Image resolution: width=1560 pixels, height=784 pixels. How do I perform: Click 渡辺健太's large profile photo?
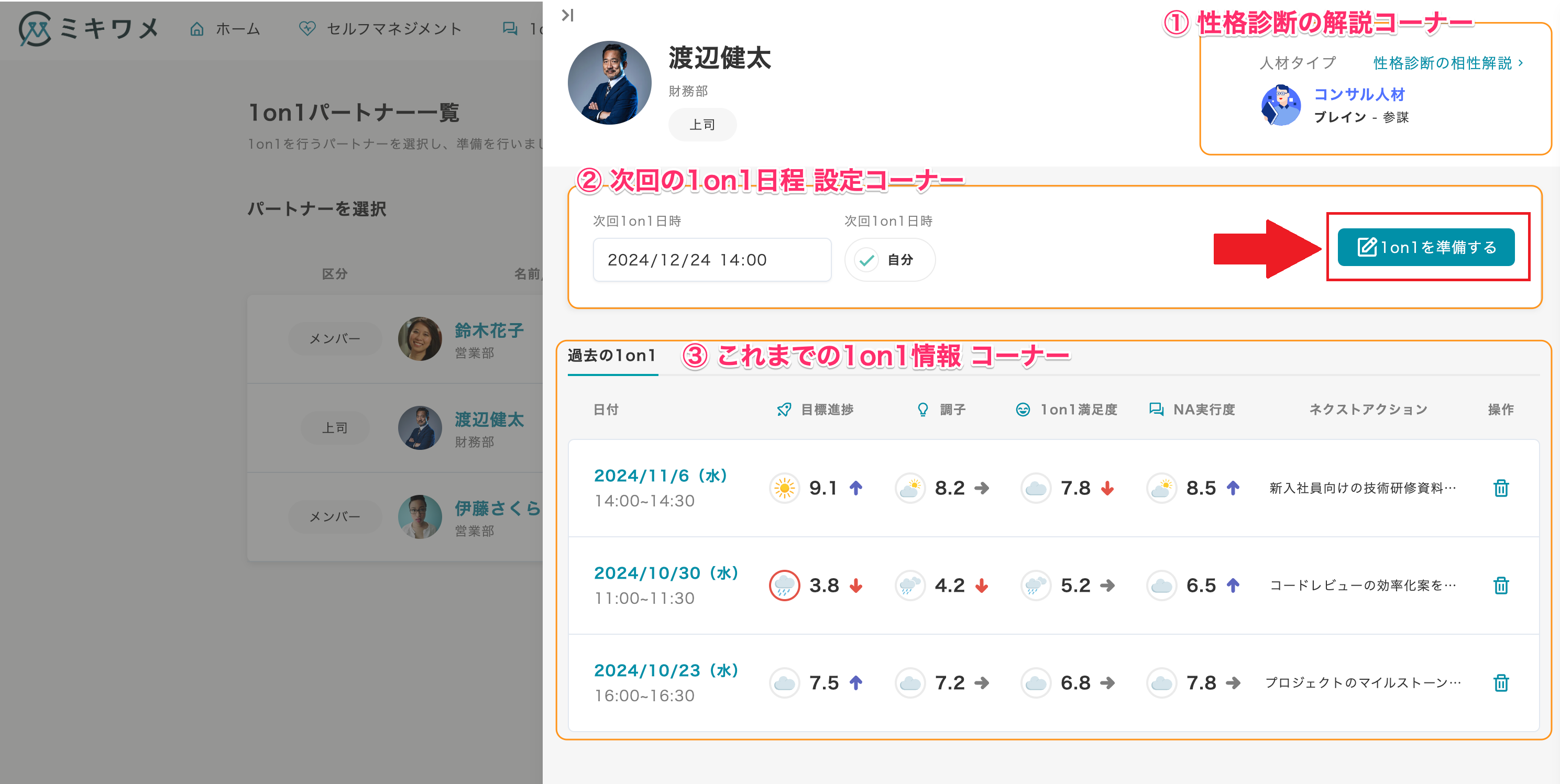click(609, 83)
